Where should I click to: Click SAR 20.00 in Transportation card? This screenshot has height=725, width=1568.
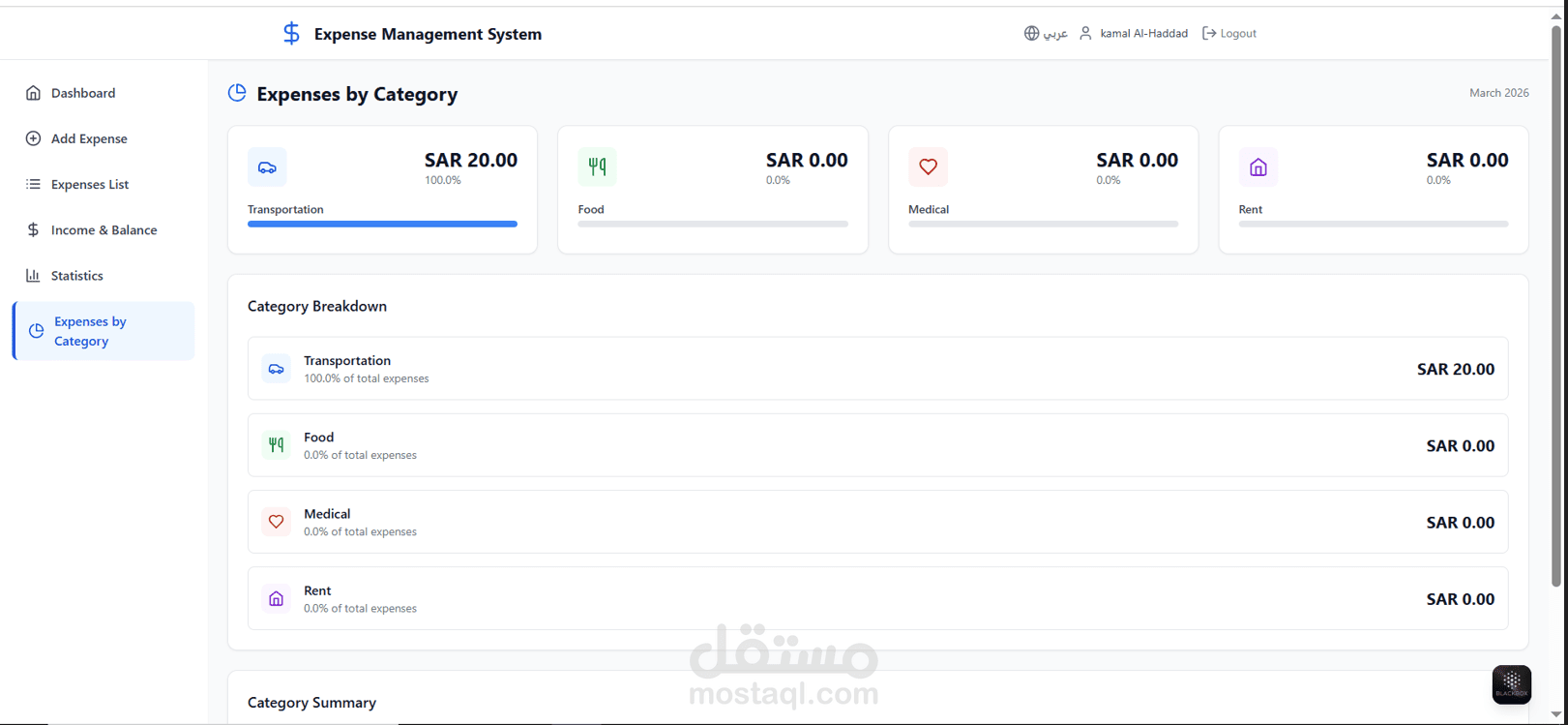(471, 160)
